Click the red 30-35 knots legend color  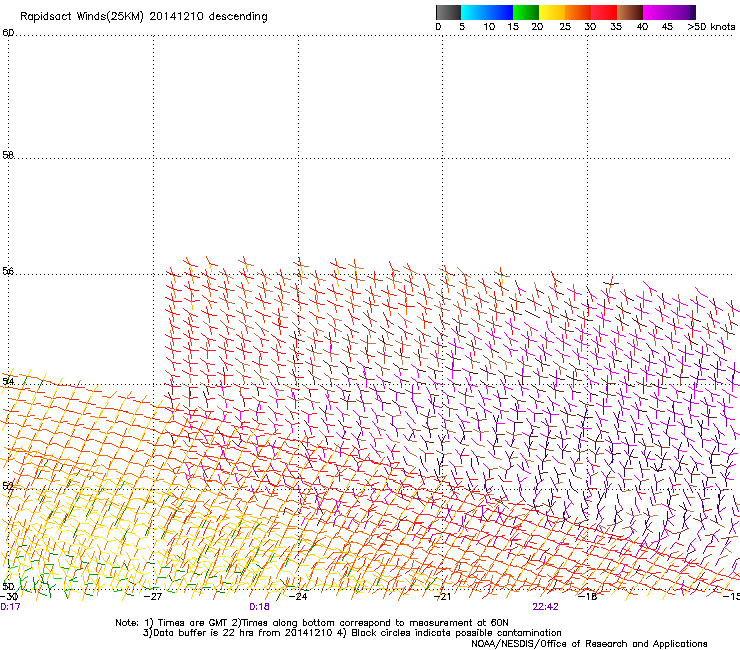(x=604, y=12)
